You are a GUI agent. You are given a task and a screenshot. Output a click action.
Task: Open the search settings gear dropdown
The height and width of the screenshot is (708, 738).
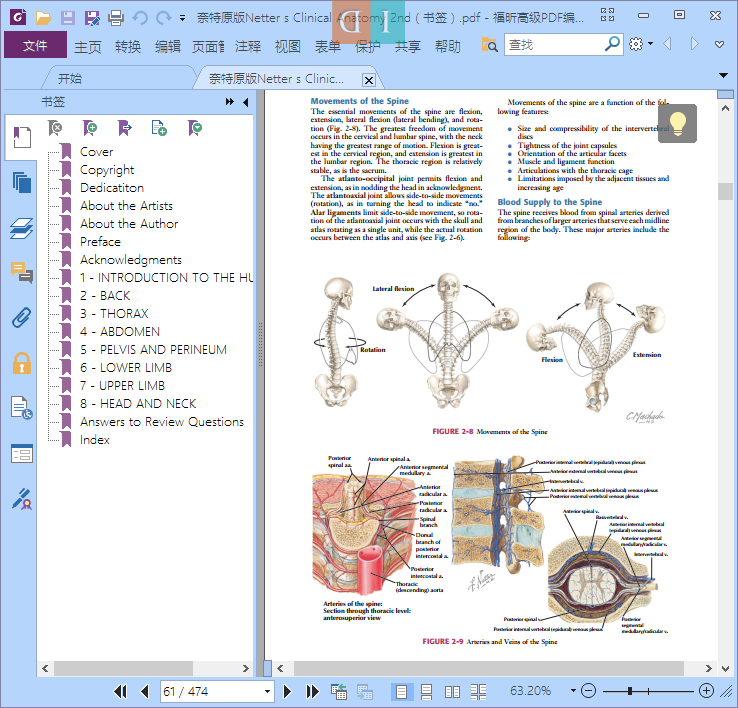click(641, 44)
